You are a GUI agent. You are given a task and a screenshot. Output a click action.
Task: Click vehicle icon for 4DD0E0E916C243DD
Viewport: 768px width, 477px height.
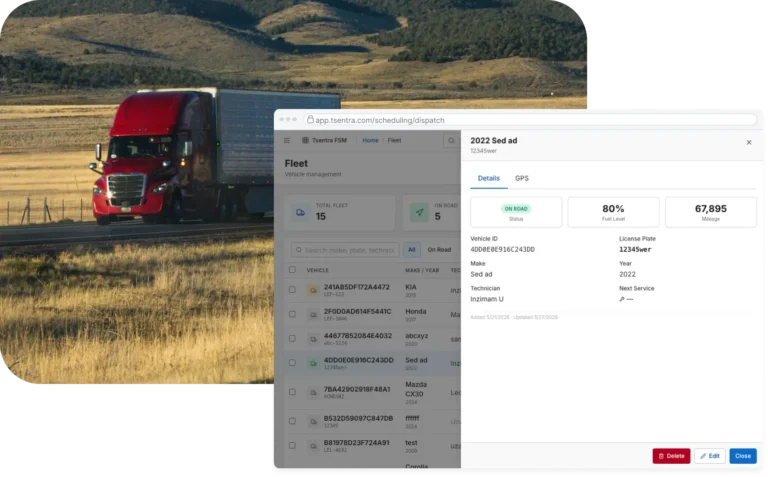click(313, 363)
